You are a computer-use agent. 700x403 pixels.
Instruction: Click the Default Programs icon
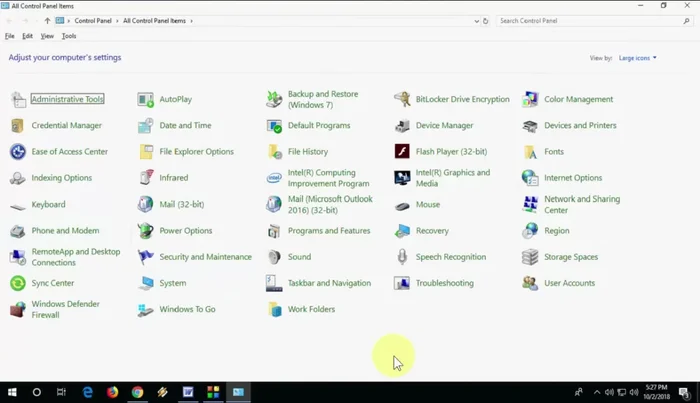click(x=274, y=126)
